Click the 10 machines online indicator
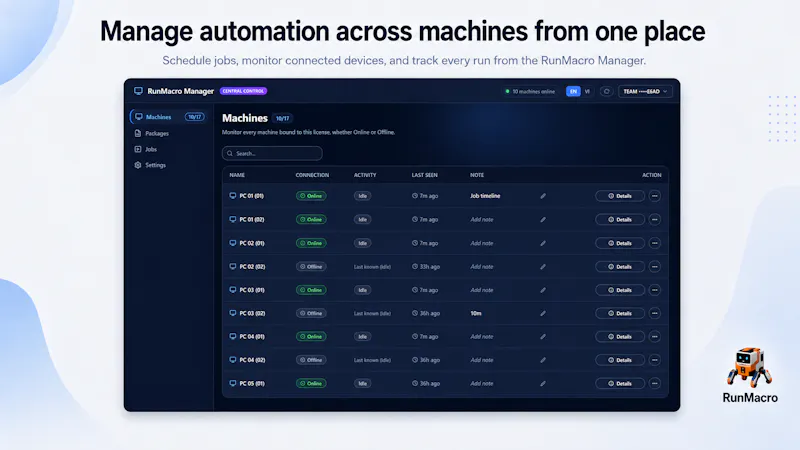This screenshot has width=800, height=450. (x=530, y=92)
